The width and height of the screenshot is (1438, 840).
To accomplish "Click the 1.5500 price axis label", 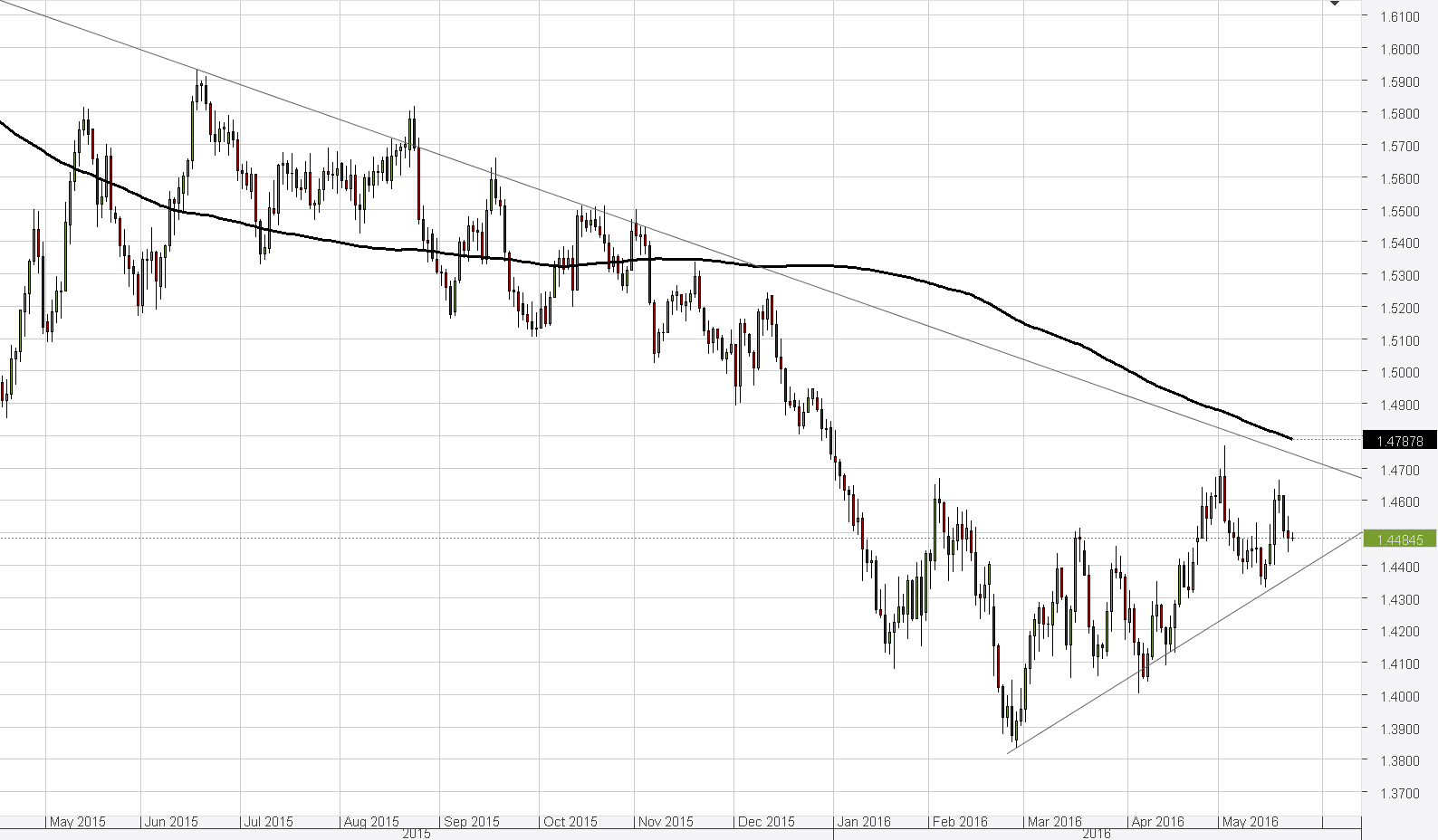I will pos(1399,211).
